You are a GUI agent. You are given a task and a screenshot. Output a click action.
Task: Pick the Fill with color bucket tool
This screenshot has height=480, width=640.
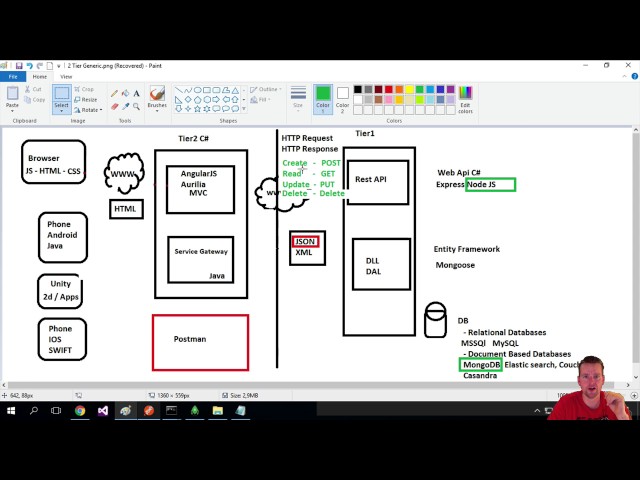click(126, 93)
